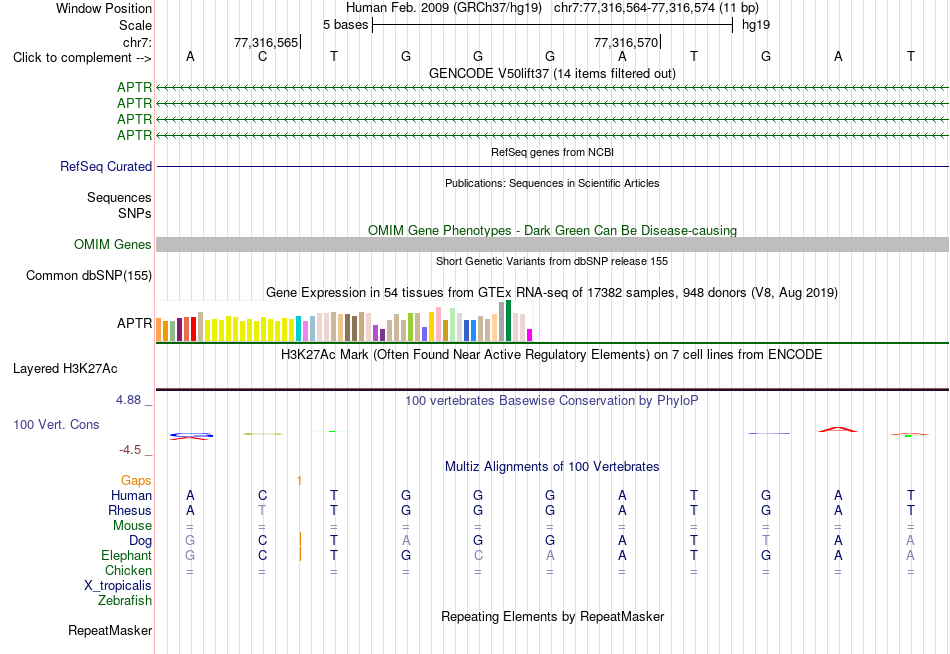Click the Window Position label
This screenshot has height=654, width=950.
click(x=104, y=8)
